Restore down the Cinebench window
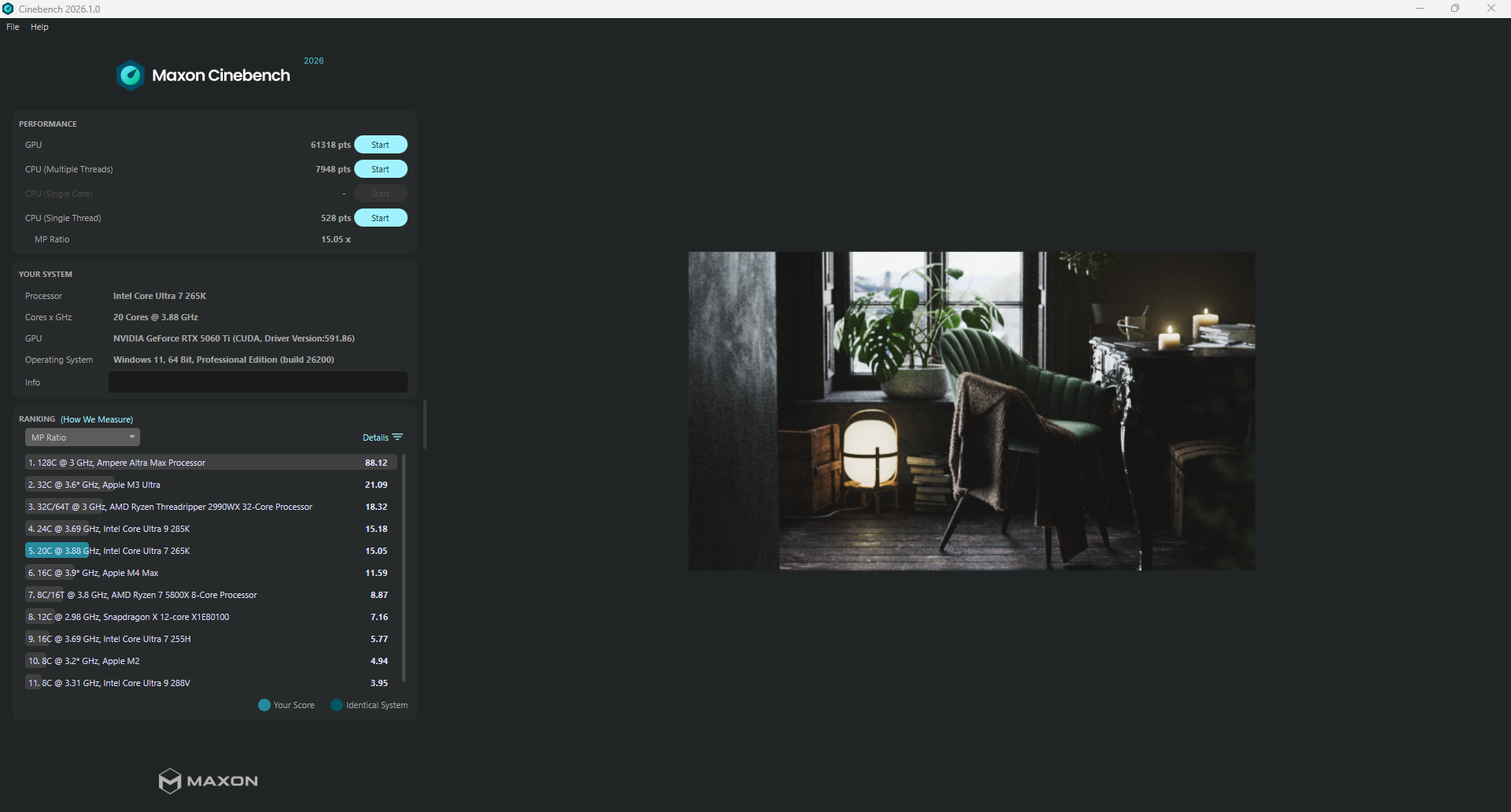 [1455, 9]
